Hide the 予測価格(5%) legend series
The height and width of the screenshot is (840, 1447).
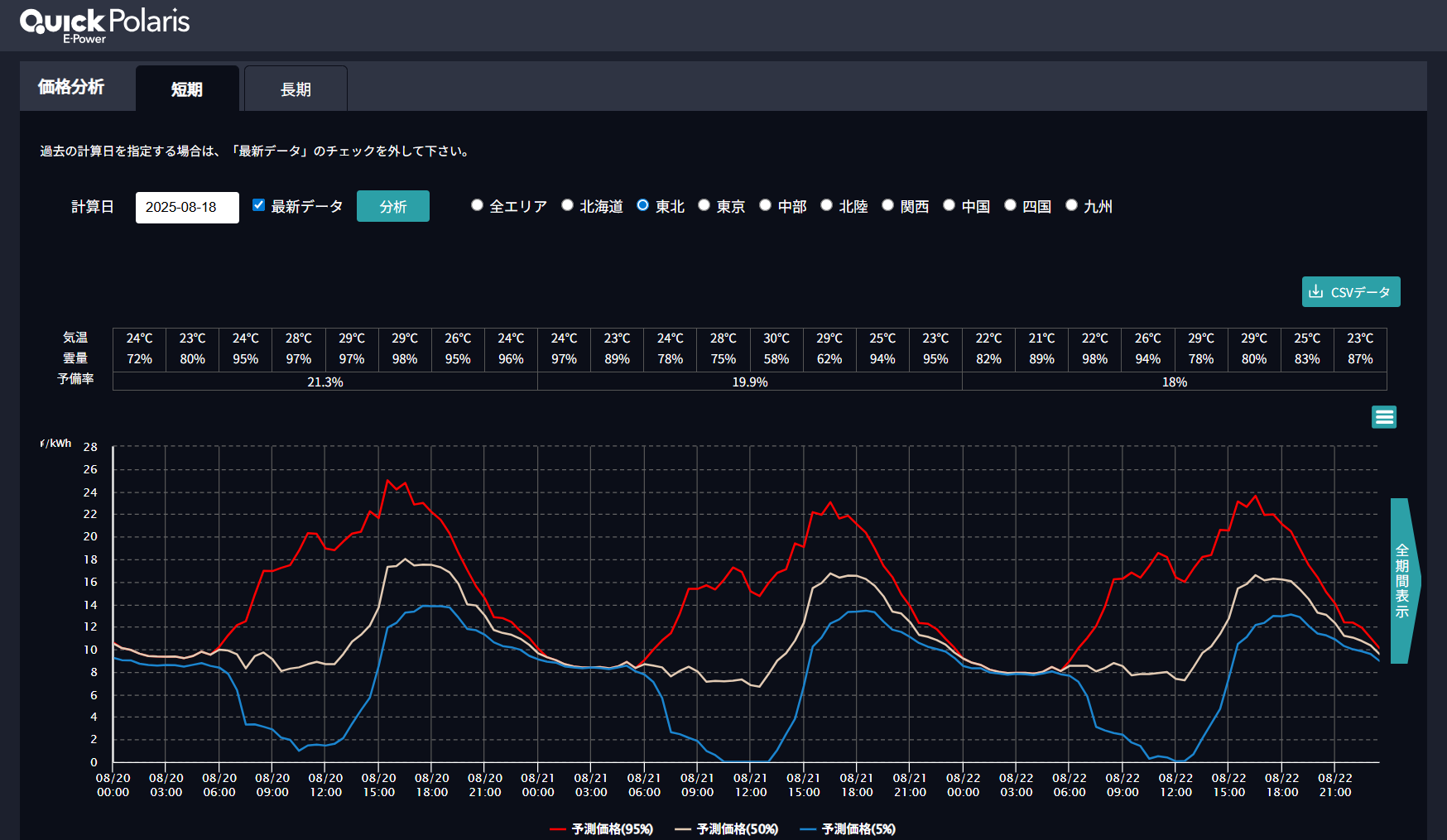pyautogui.click(x=848, y=828)
